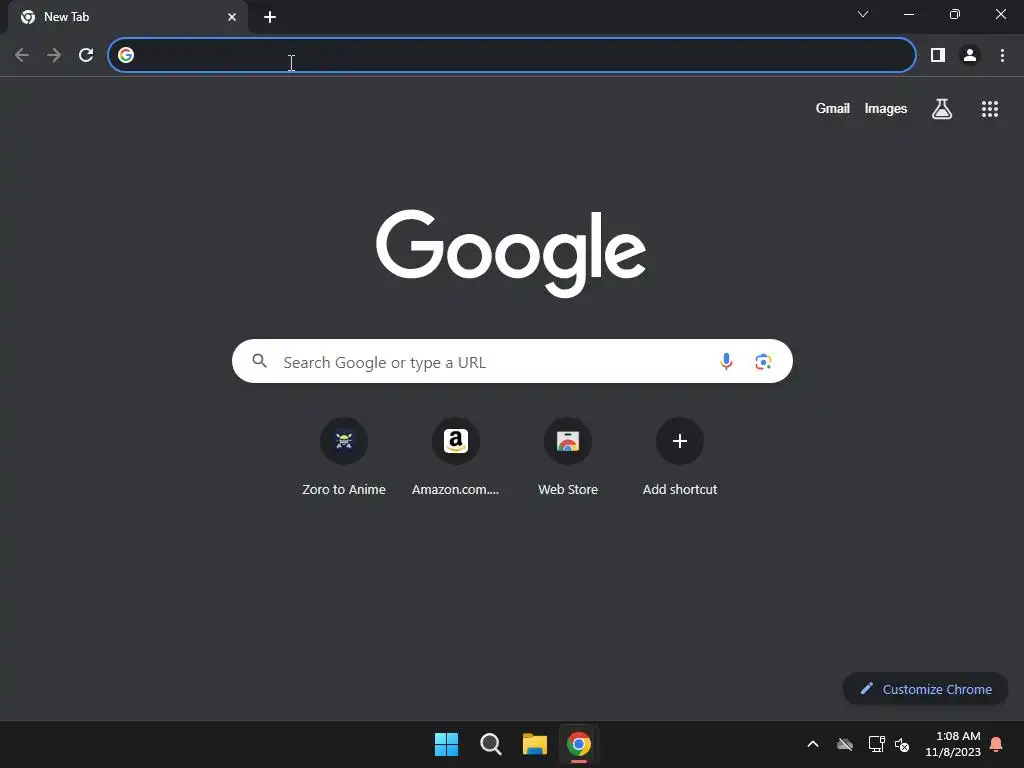Minimize the Chrome window

point(908,14)
